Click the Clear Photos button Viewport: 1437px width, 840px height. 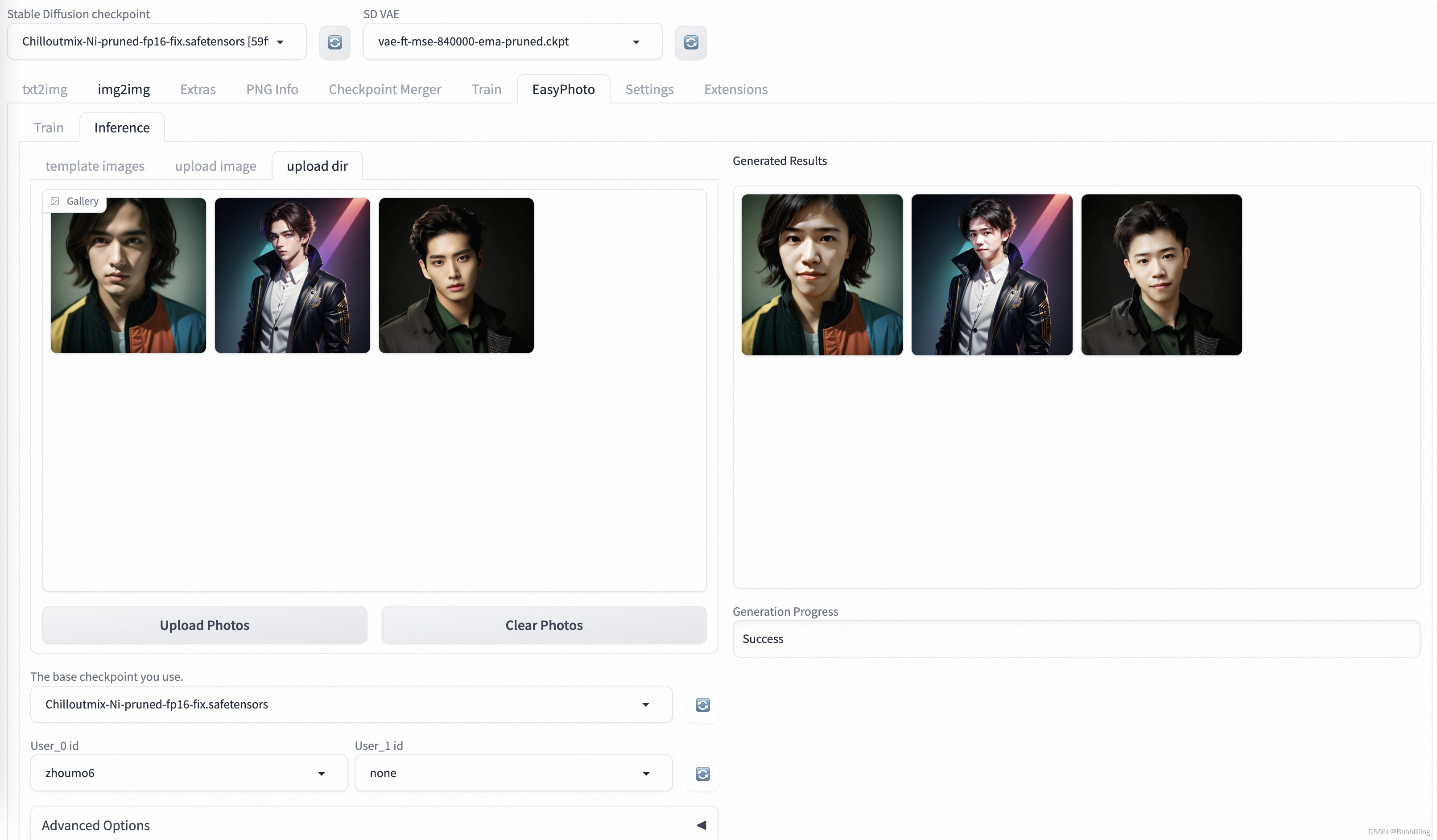coord(544,624)
